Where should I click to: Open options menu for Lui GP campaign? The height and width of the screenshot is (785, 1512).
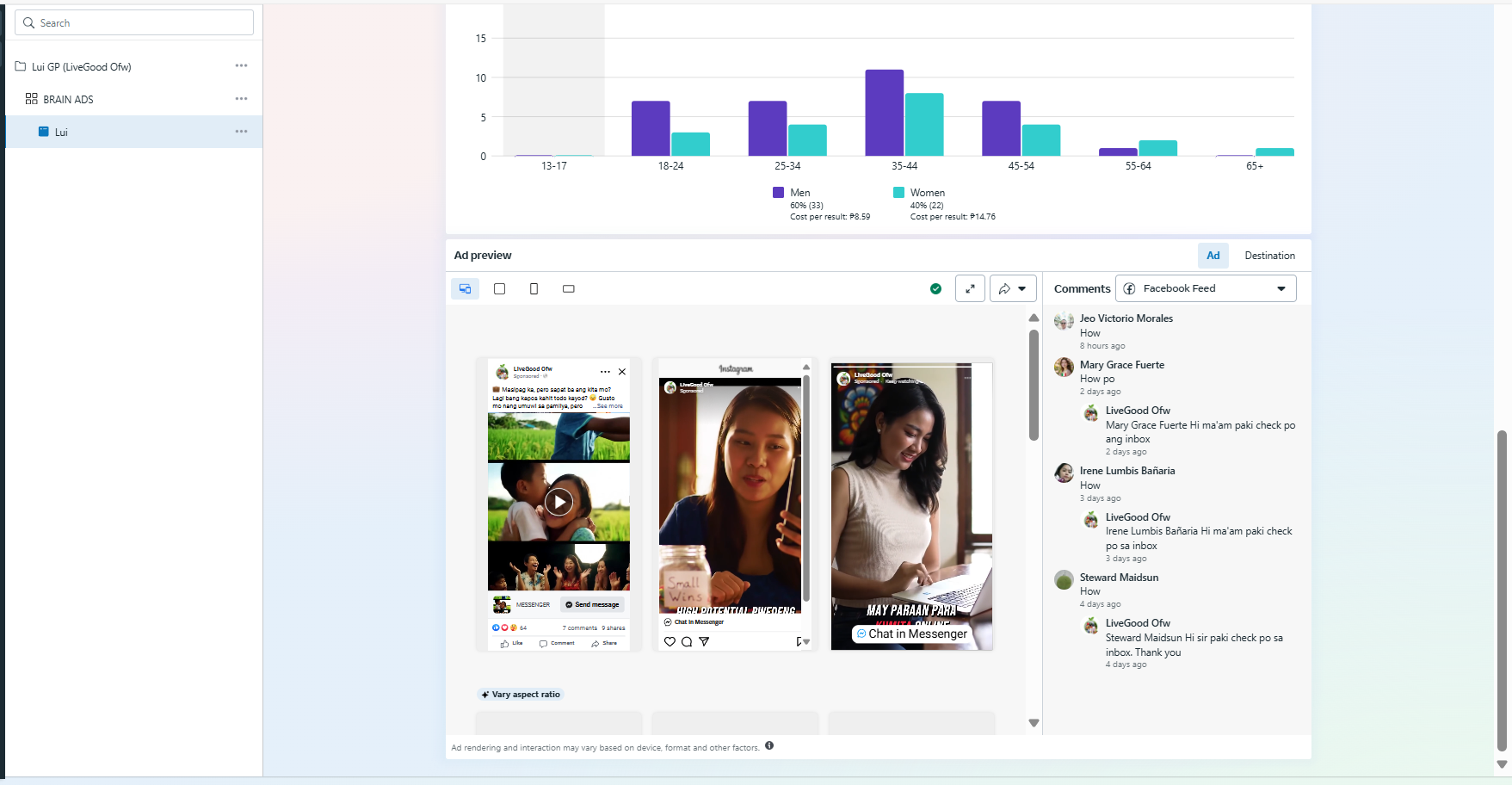(x=241, y=66)
